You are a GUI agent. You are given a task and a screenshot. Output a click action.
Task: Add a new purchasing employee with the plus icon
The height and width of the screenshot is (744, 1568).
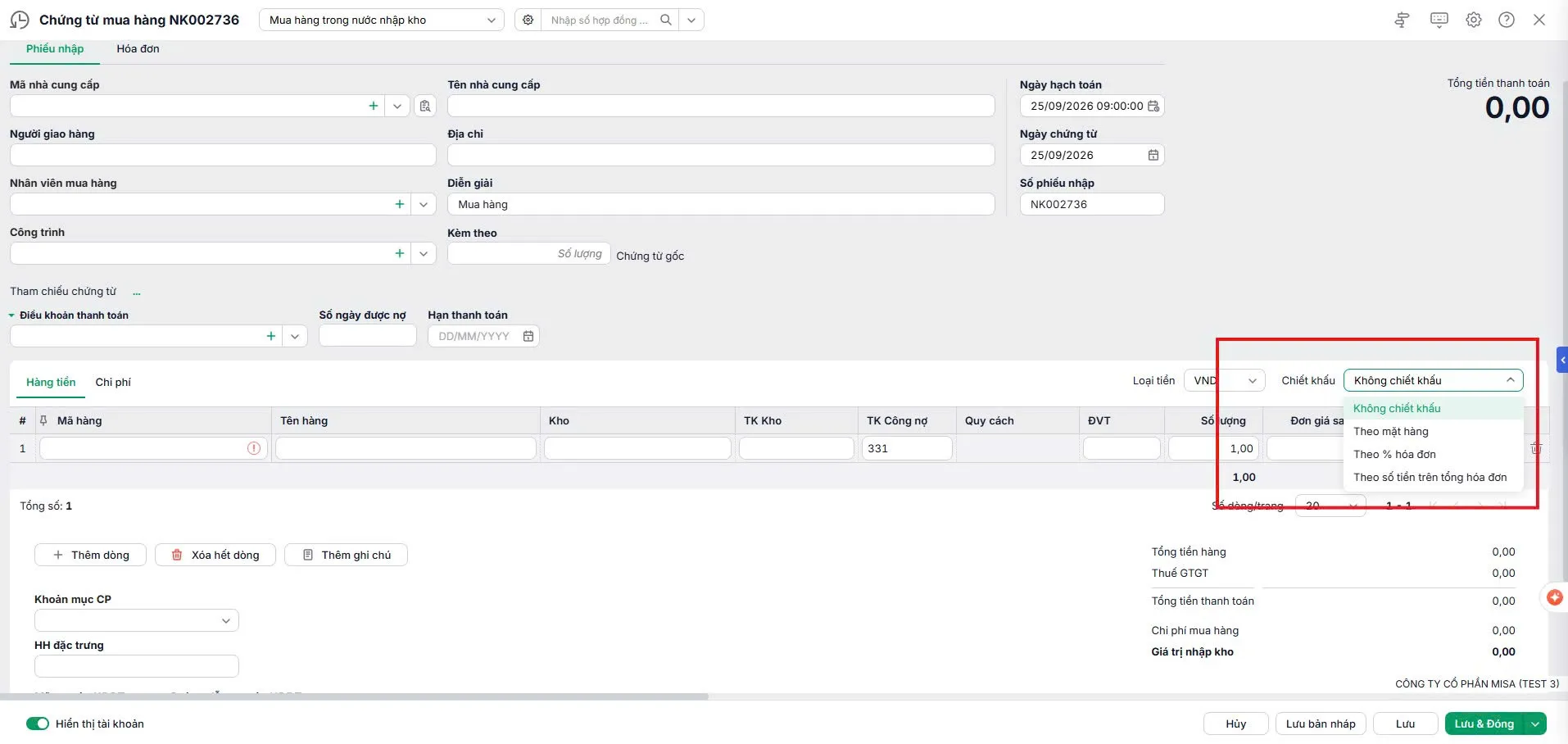coord(400,204)
